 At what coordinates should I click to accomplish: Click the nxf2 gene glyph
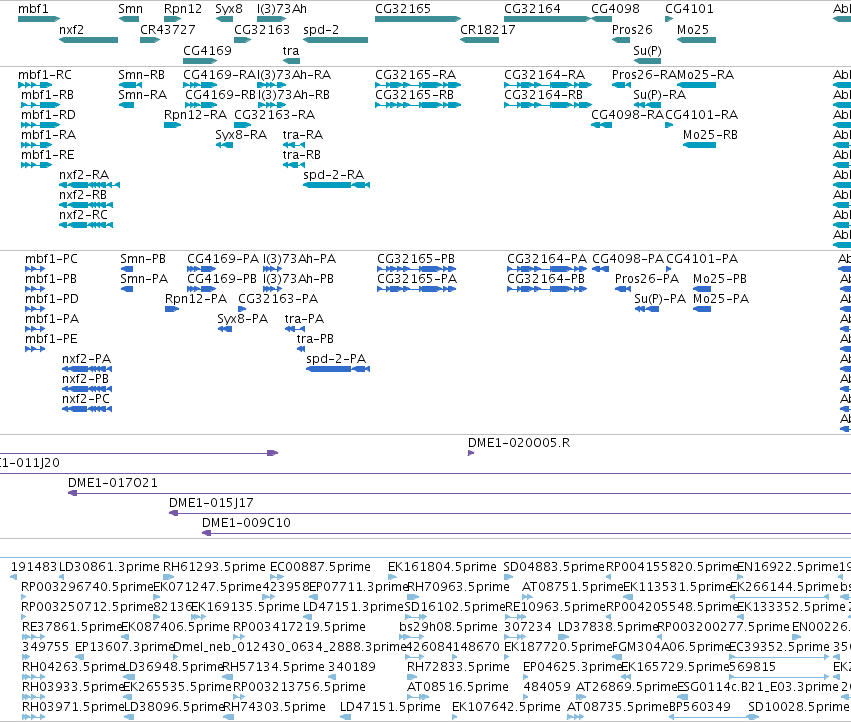(x=88, y=40)
